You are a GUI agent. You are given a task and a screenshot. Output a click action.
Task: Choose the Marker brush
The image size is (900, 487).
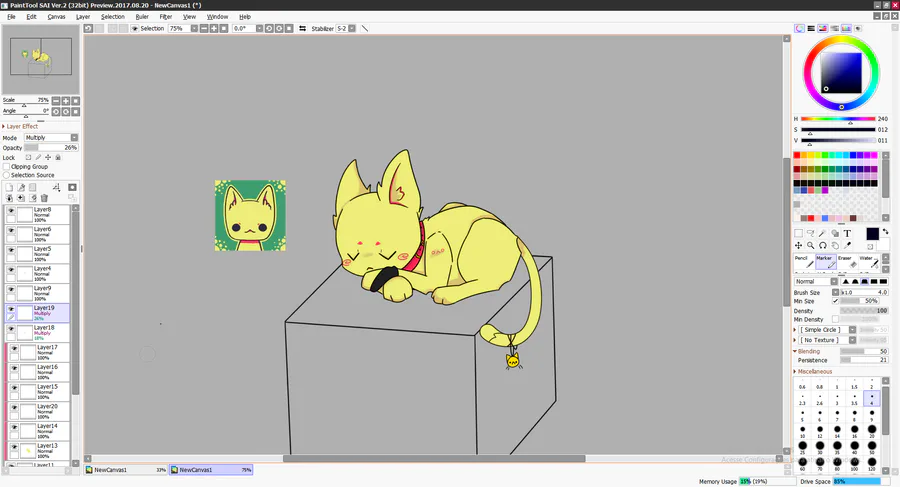(x=825, y=261)
